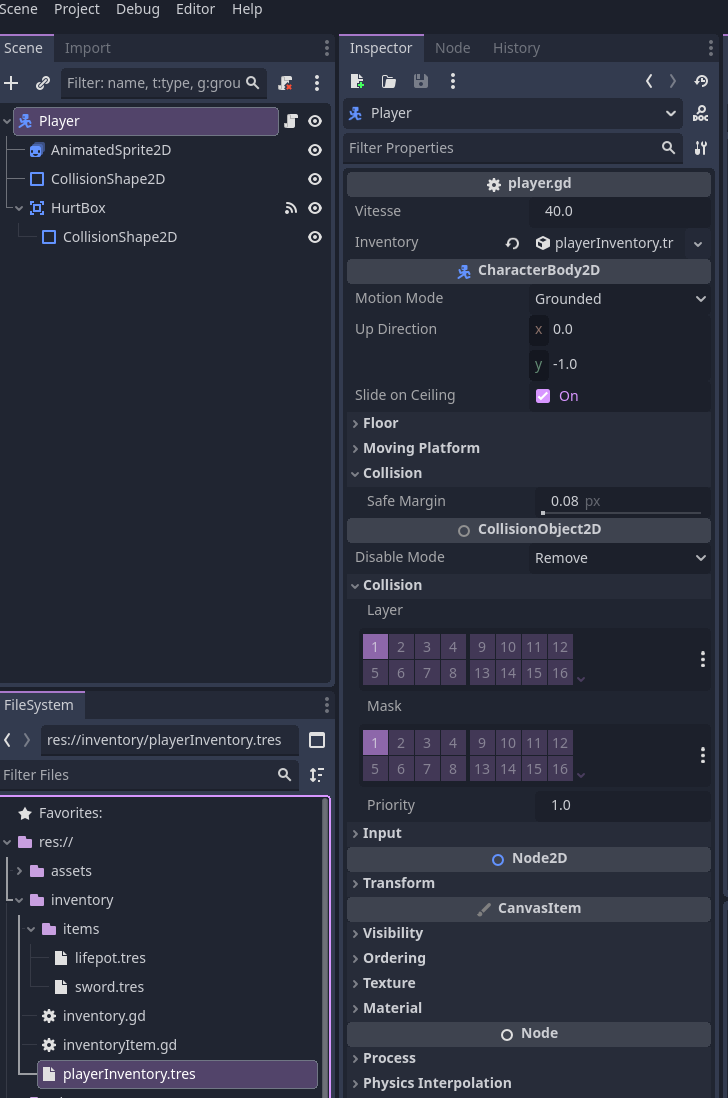Click the HurtBox signal connections icon
Screen dimensions: 728x1098
click(x=291, y=208)
